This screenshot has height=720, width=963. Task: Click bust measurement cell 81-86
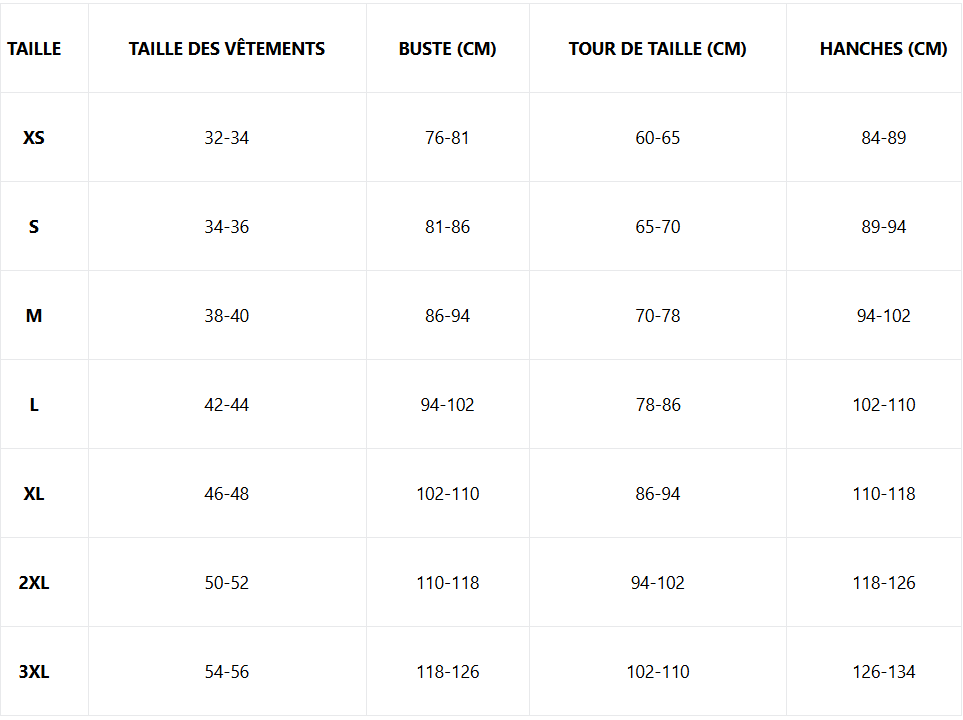point(447,227)
